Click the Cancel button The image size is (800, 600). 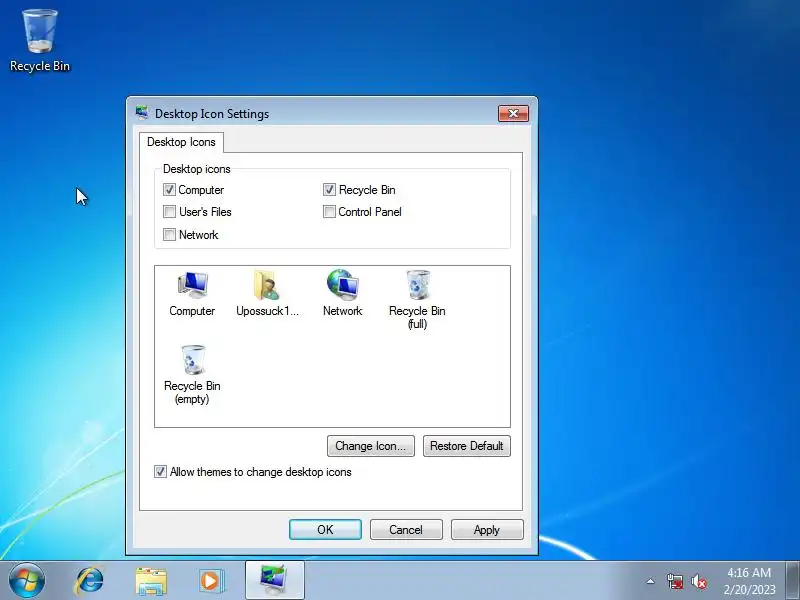(x=406, y=530)
